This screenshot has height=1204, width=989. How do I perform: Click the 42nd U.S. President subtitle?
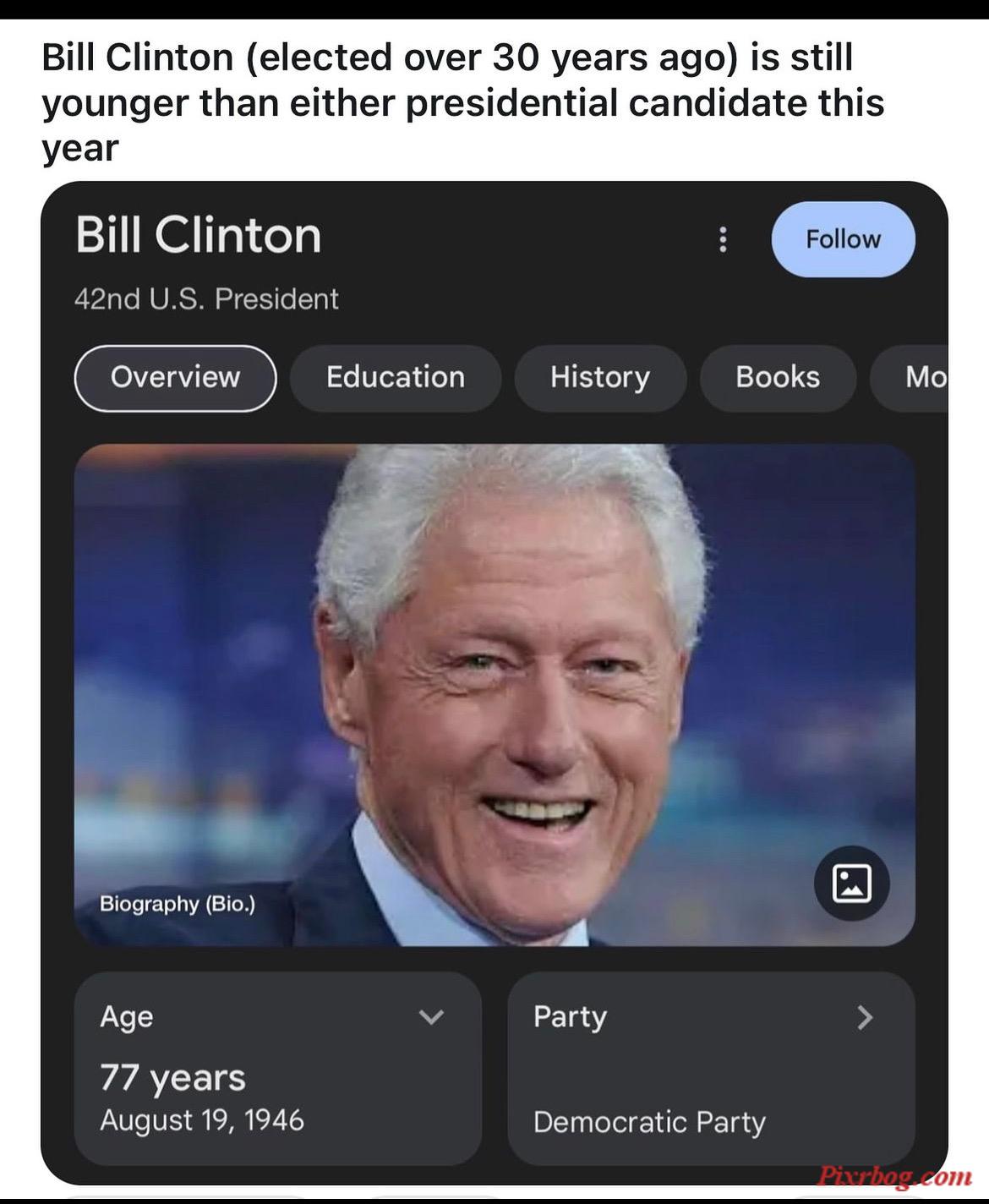(x=206, y=298)
